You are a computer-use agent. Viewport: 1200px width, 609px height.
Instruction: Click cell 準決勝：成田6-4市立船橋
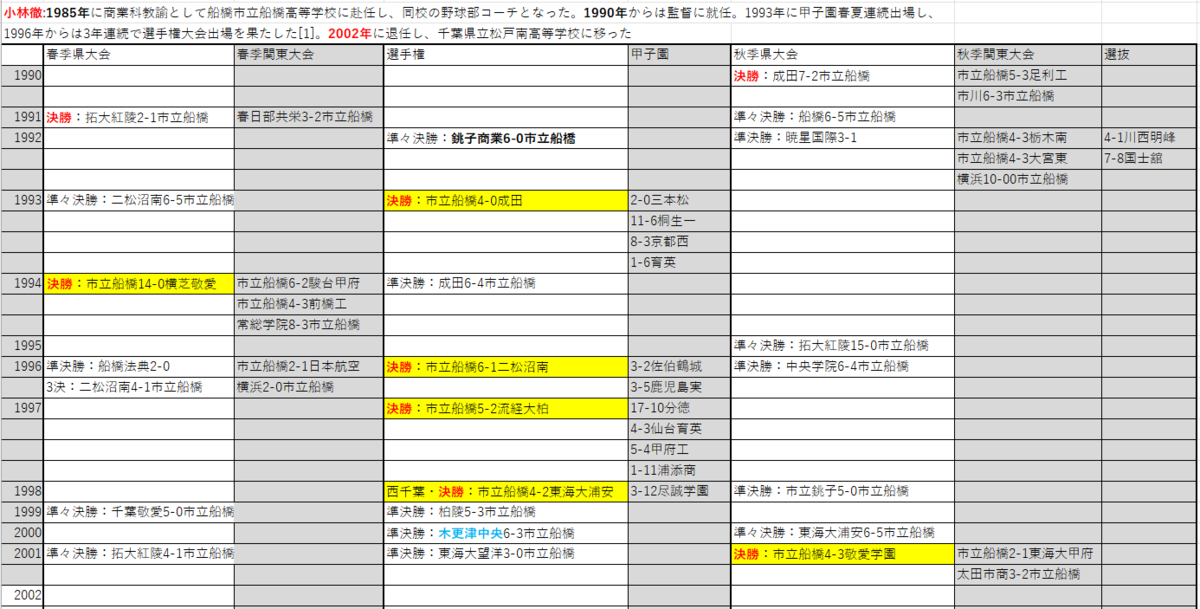[x=505, y=284]
